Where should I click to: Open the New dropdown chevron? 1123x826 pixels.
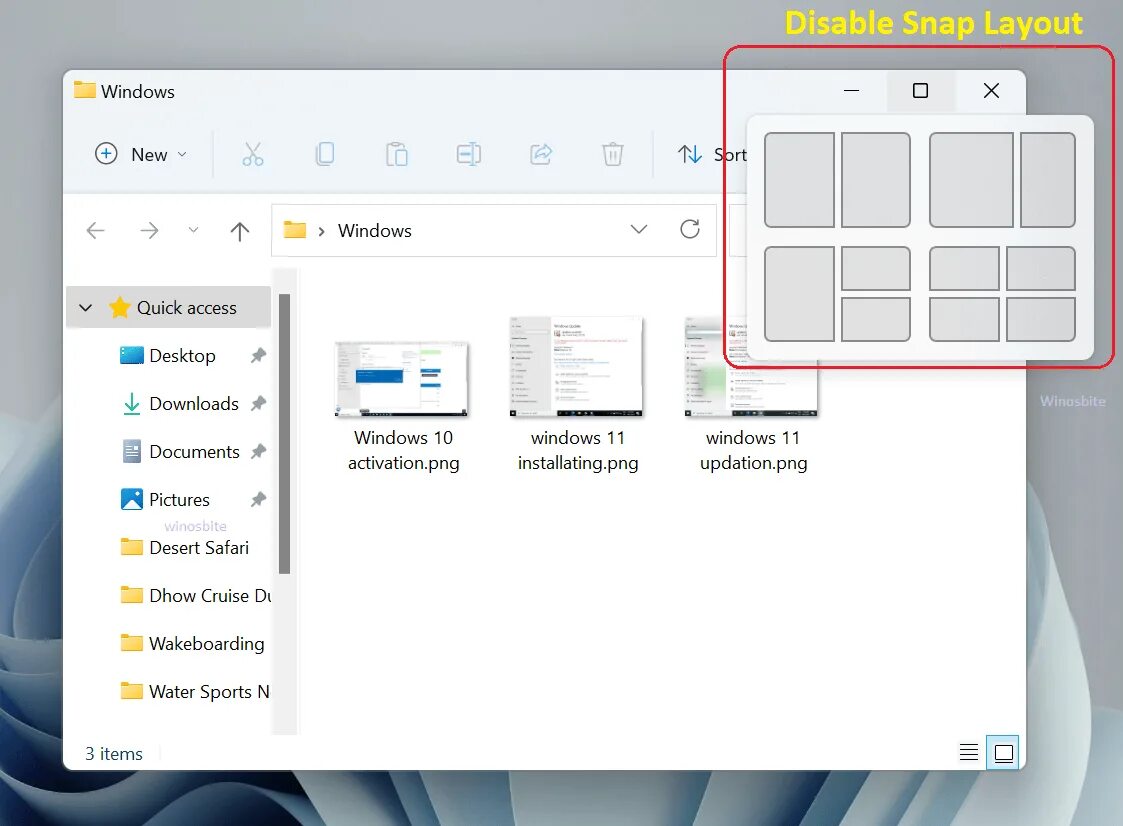[182, 155]
